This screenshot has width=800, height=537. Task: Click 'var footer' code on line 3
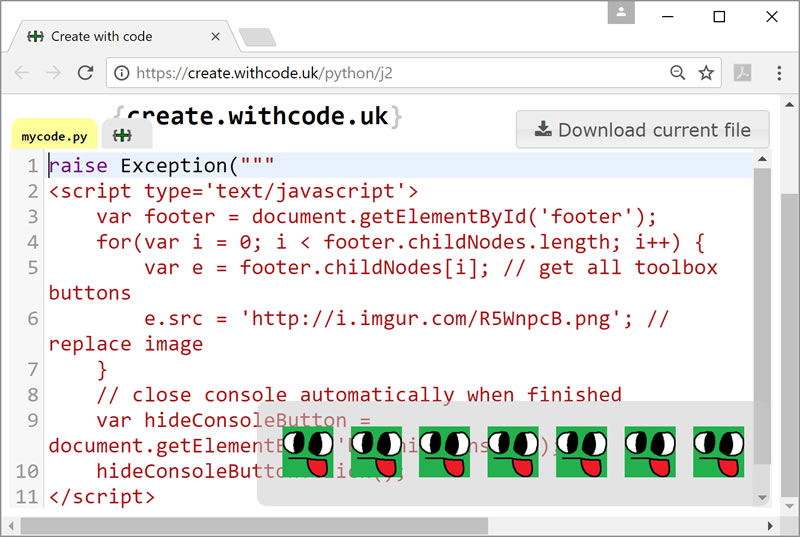point(376,217)
